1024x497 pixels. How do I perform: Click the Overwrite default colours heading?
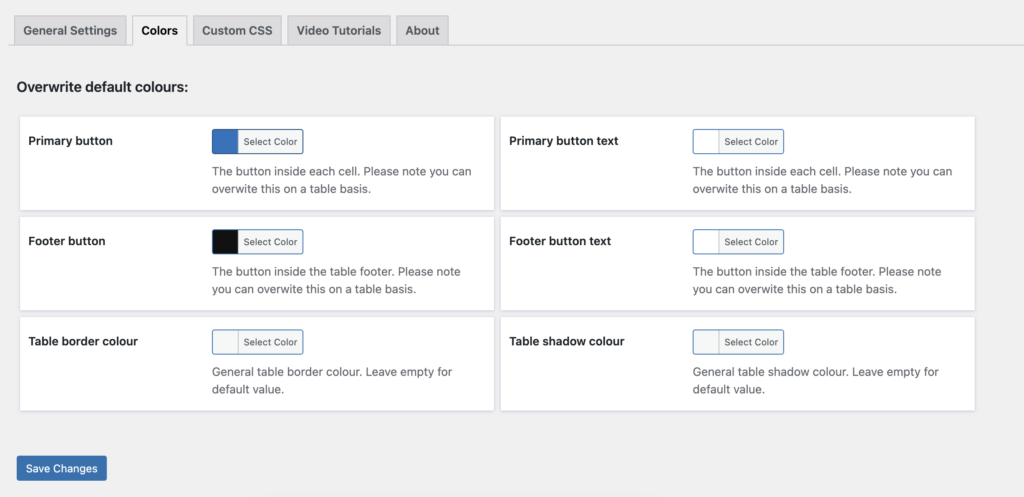pyautogui.click(x=102, y=88)
